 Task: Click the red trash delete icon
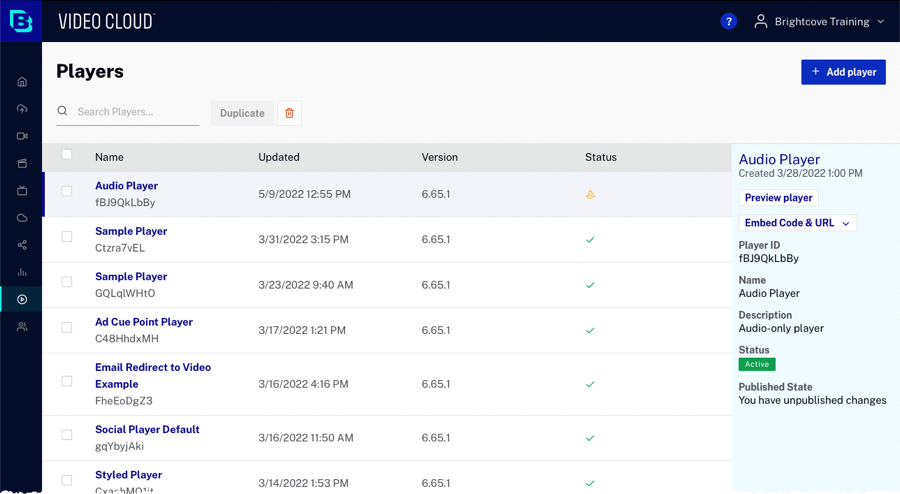coord(289,113)
